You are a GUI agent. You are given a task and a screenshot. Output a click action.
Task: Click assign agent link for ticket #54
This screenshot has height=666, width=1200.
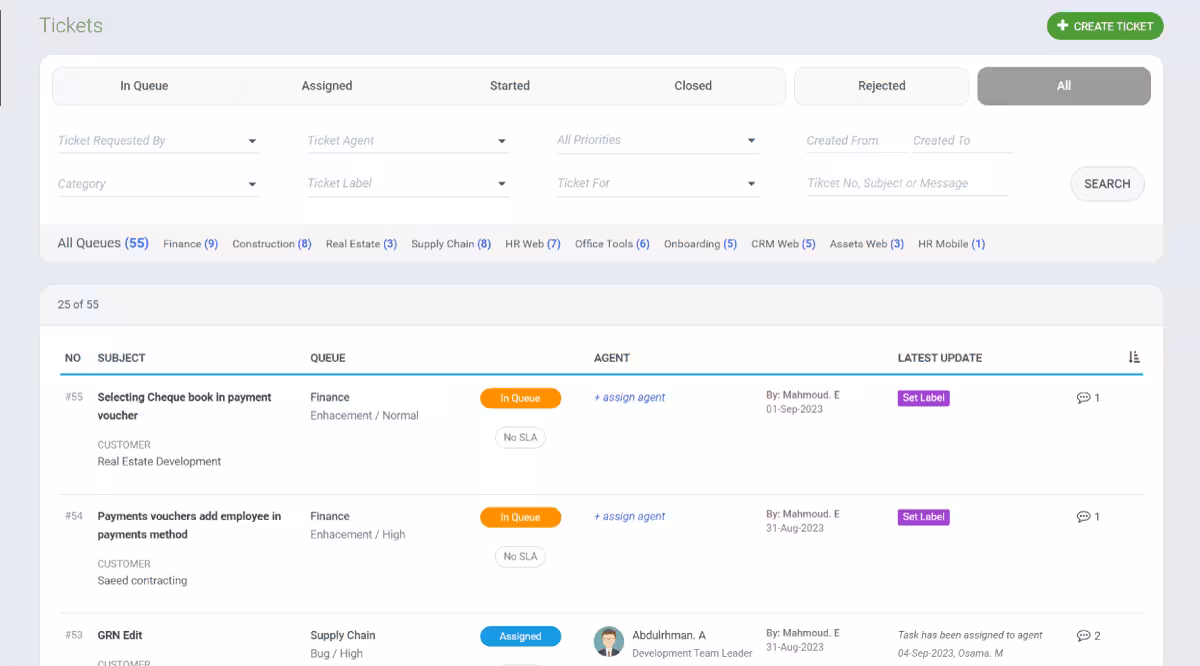pos(629,517)
